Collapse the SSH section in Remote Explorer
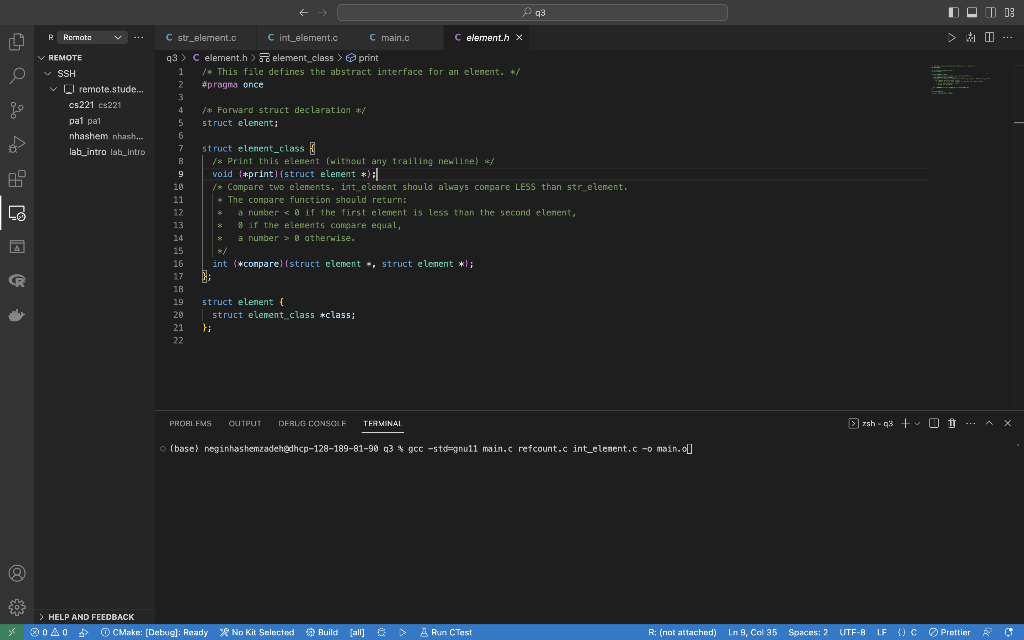The height and width of the screenshot is (640, 1024). (x=46, y=73)
